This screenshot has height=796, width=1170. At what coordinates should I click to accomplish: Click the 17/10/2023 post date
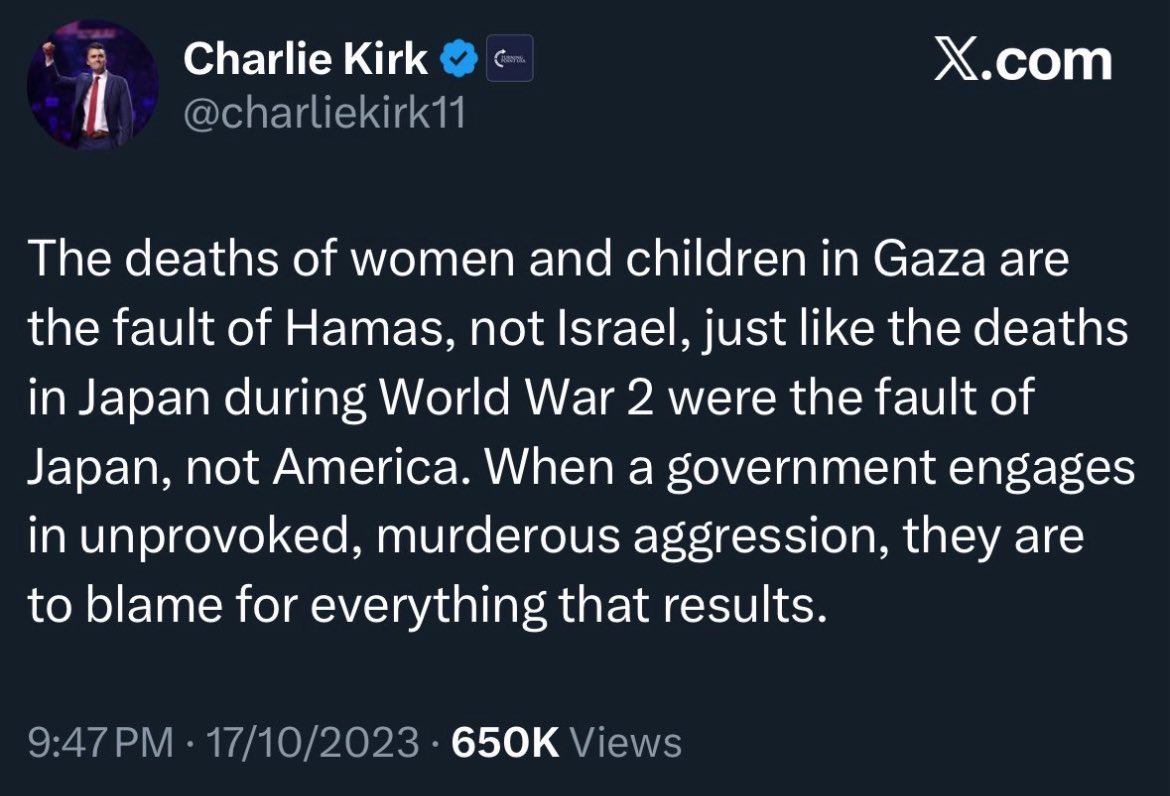(x=312, y=742)
